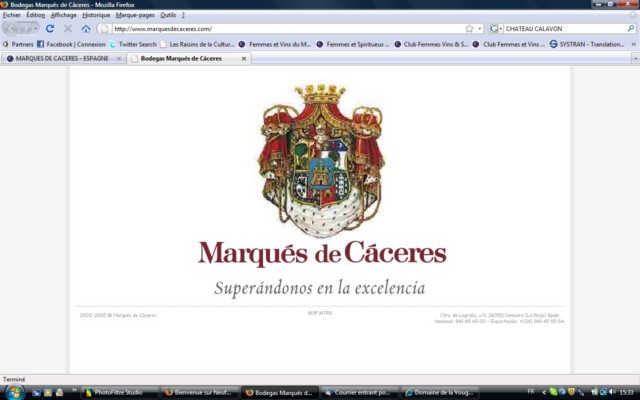Click the stop loading X icon

68,29
